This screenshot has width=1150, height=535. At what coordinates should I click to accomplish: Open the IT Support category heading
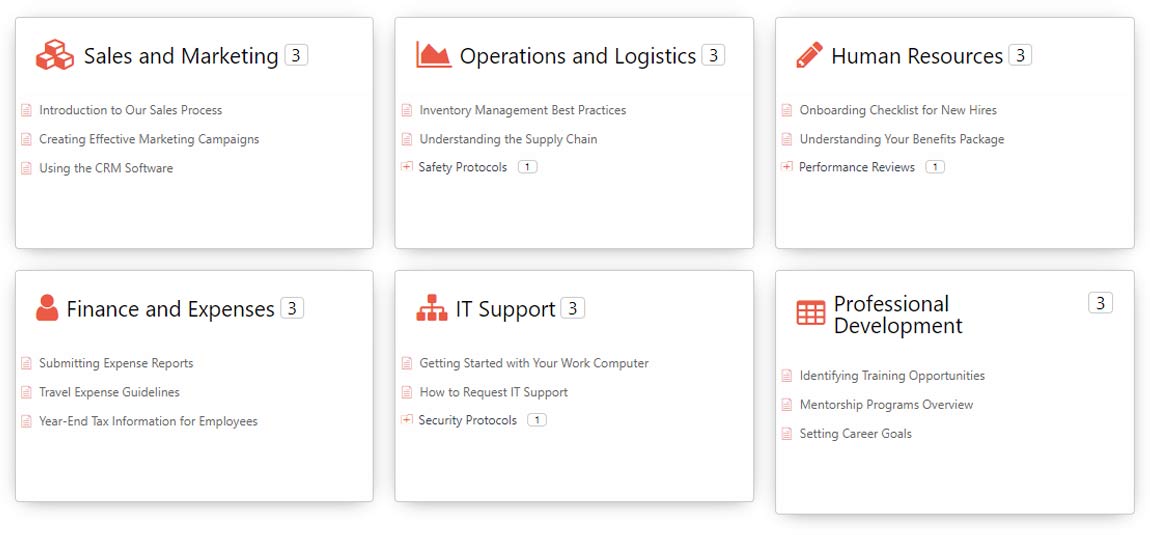(505, 309)
